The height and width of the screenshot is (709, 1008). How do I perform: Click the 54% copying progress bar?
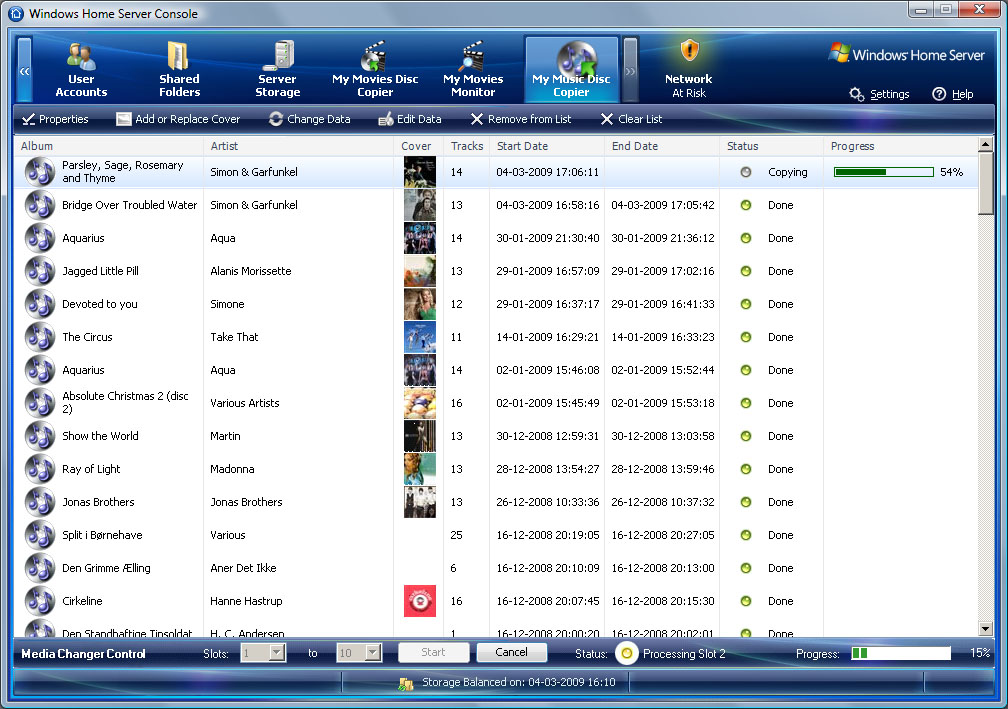[883, 172]
